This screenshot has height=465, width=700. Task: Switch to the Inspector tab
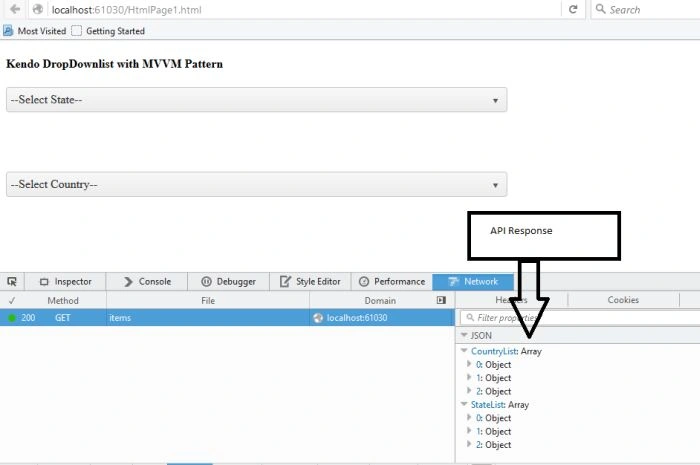pos(66,282)
